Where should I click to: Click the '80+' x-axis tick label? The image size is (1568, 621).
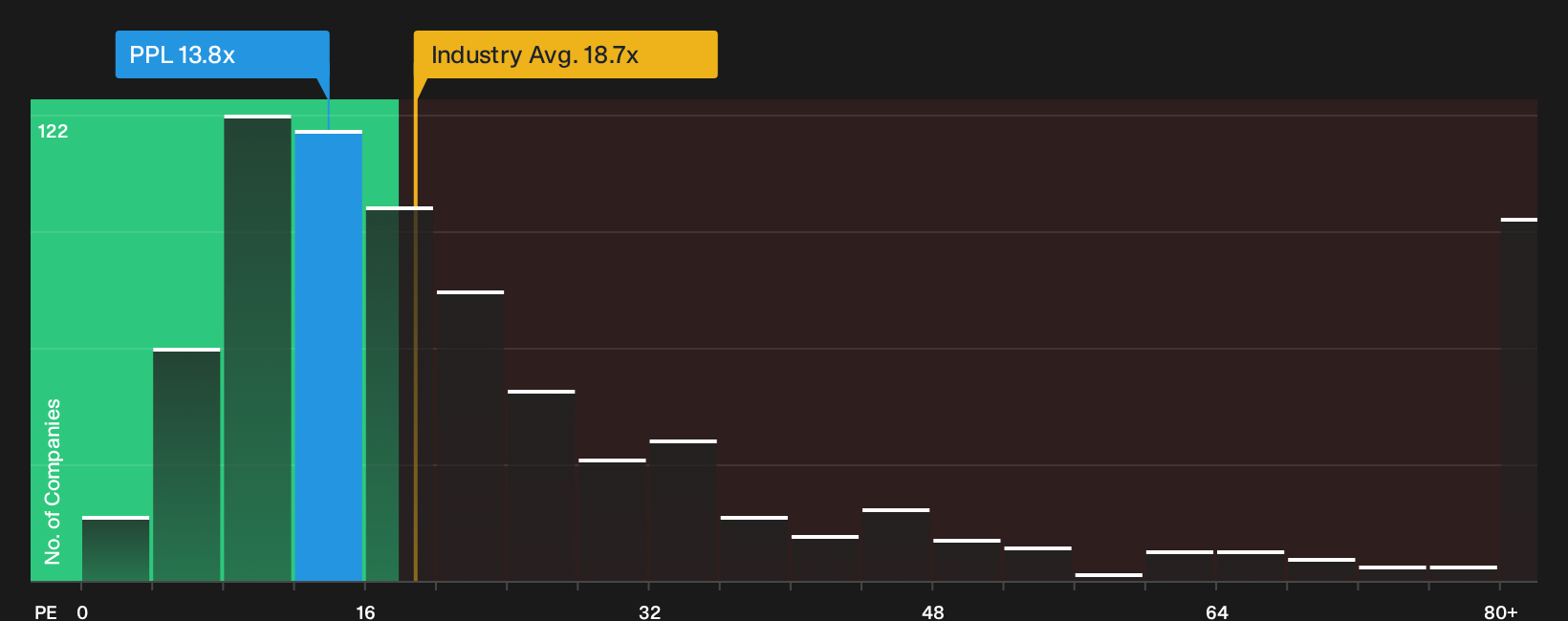click(1500, 611)
